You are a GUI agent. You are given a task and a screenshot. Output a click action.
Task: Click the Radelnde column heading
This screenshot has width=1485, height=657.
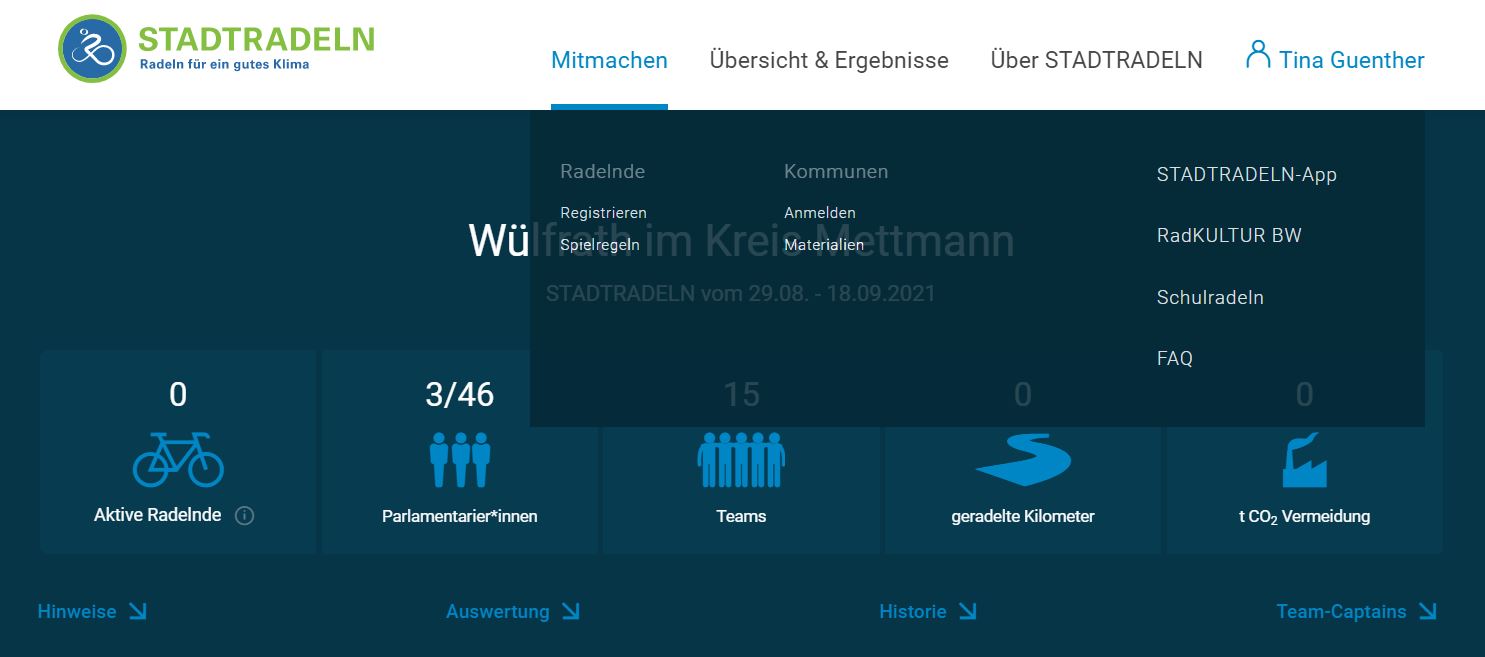point(602,171)
